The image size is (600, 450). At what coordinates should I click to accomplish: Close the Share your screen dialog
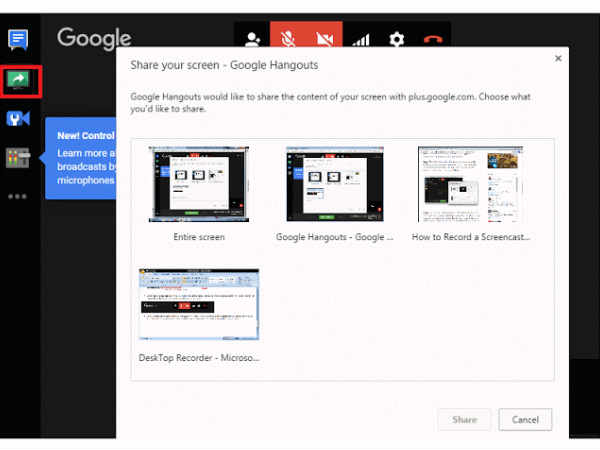click(x=558, y=58)
